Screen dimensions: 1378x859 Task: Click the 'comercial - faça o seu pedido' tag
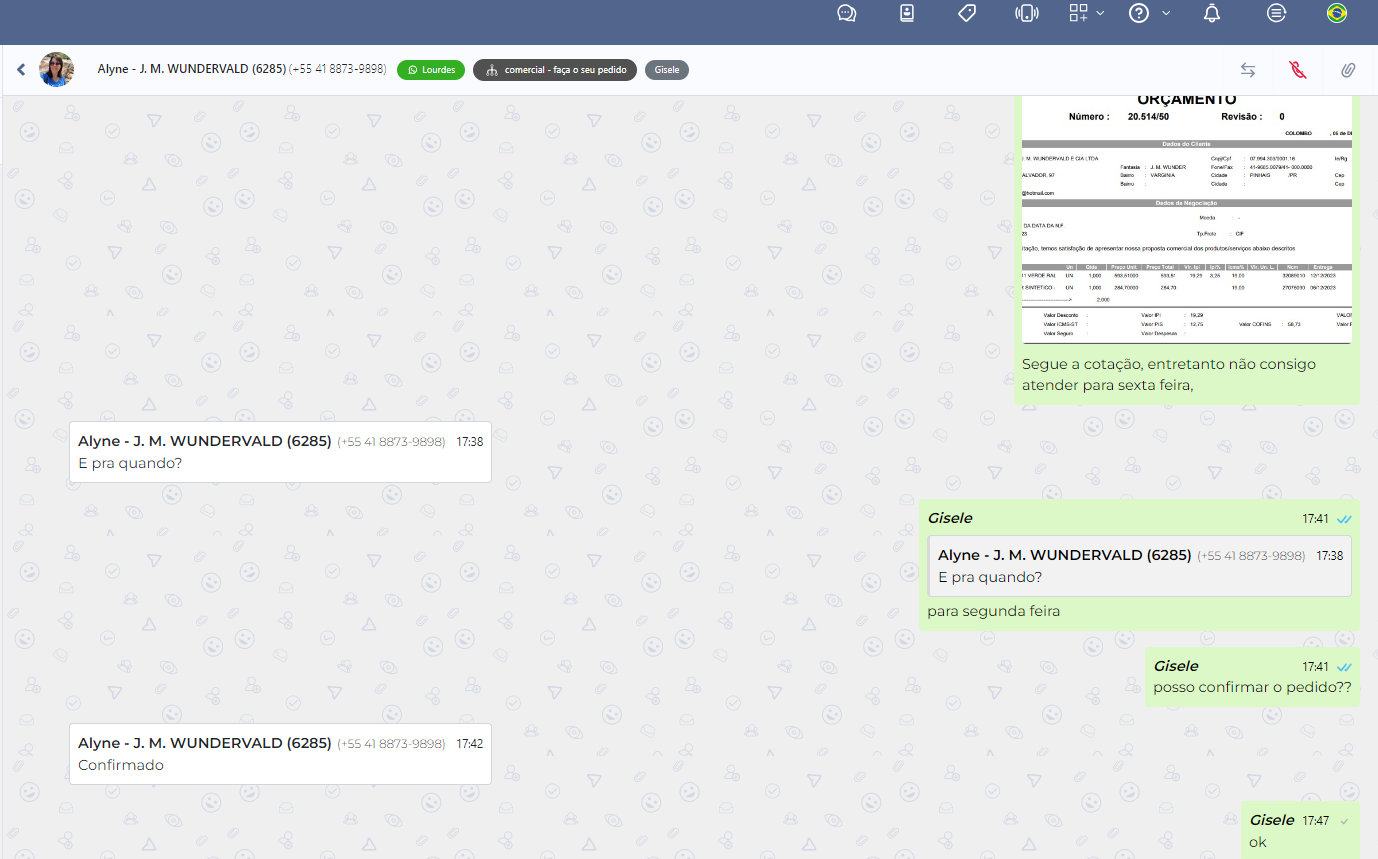coord(555,70)
